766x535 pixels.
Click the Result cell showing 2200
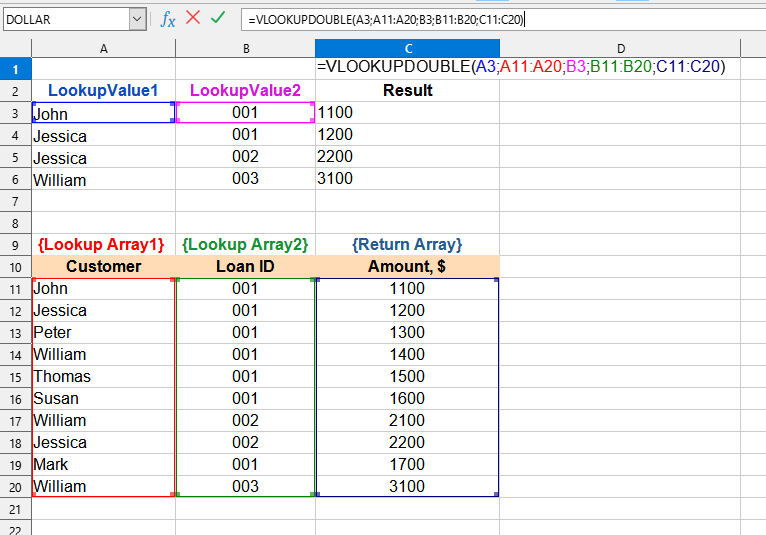click(x=407, y=157)
